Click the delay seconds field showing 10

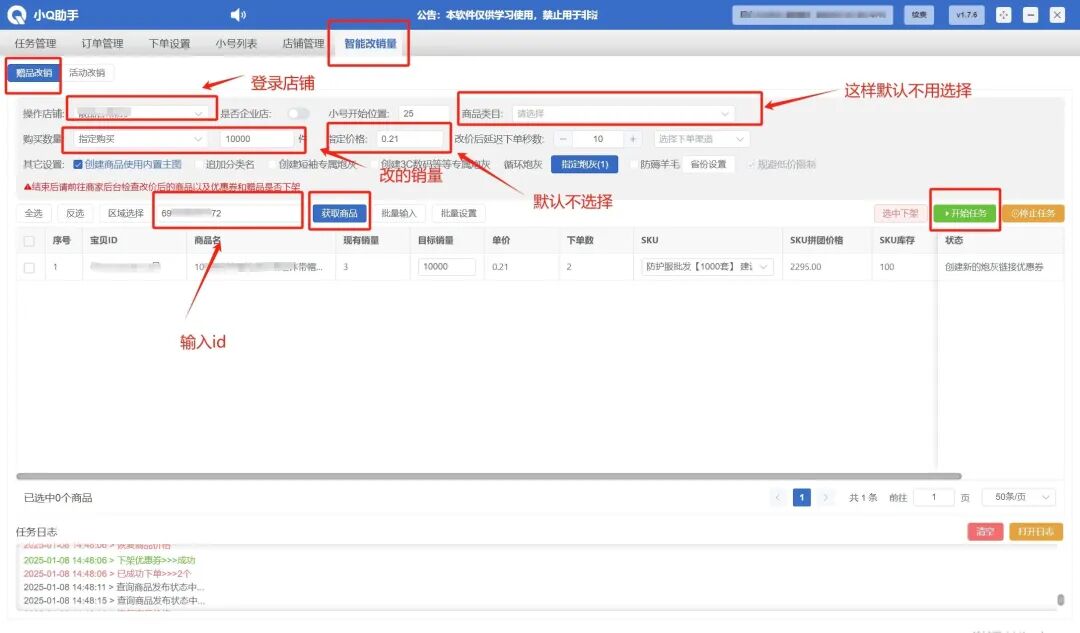598,139
